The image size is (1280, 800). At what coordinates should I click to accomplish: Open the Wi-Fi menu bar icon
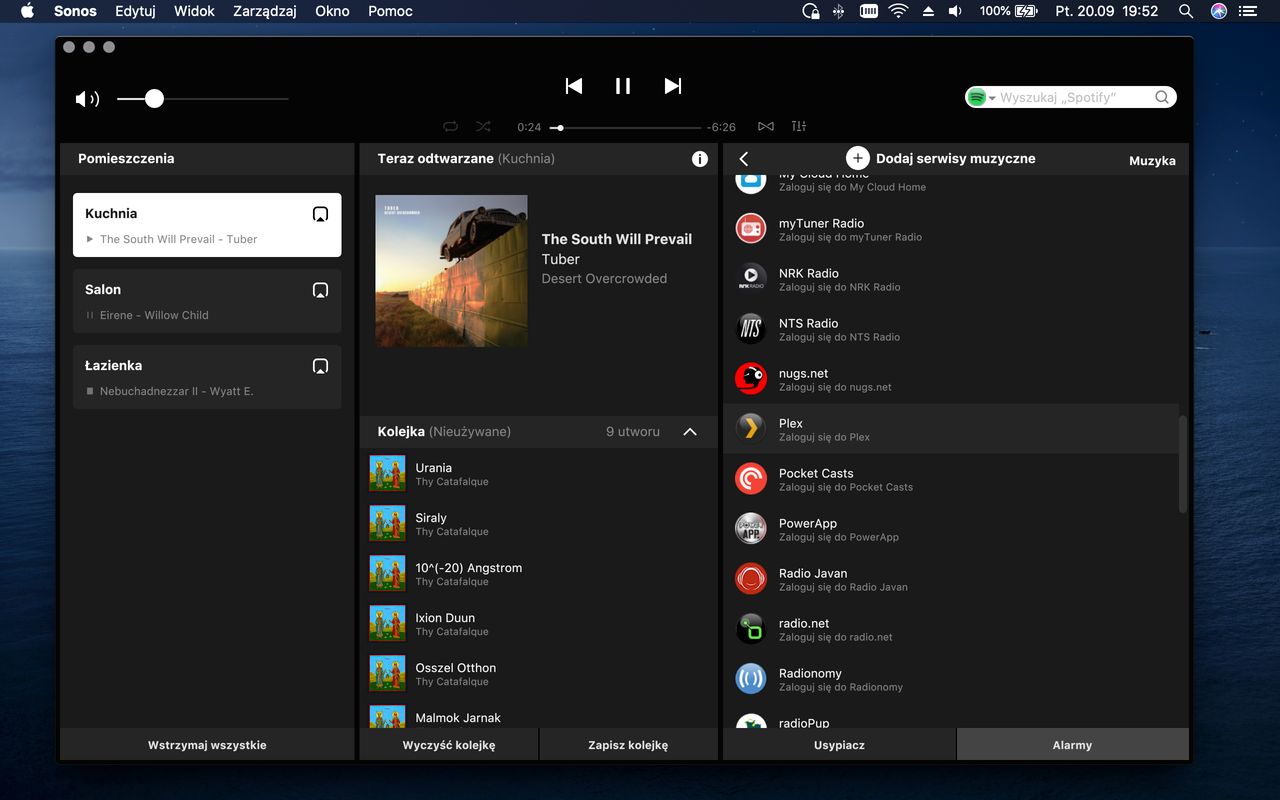click(898, 11)
